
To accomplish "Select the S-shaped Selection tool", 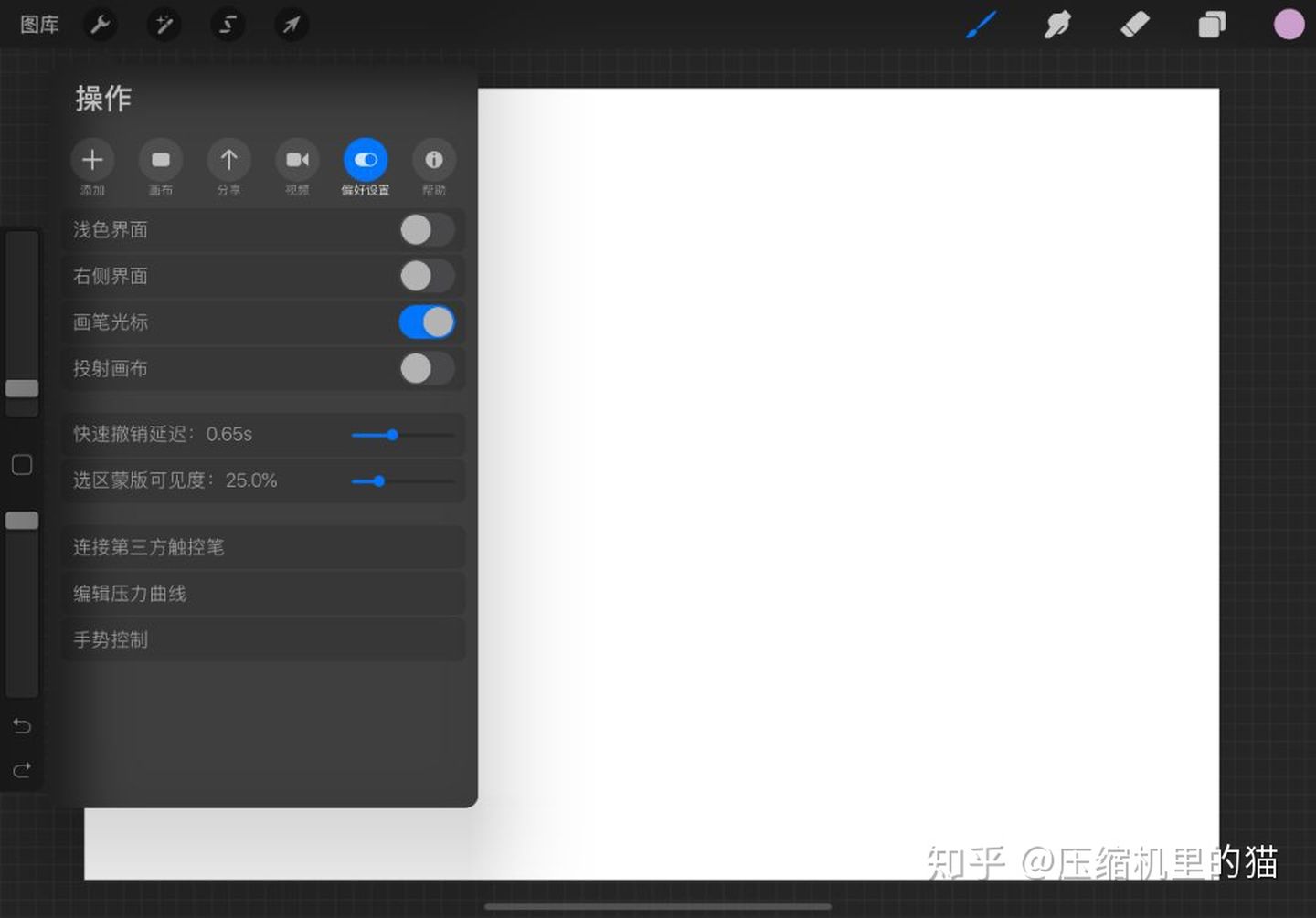I will (228, 25).
